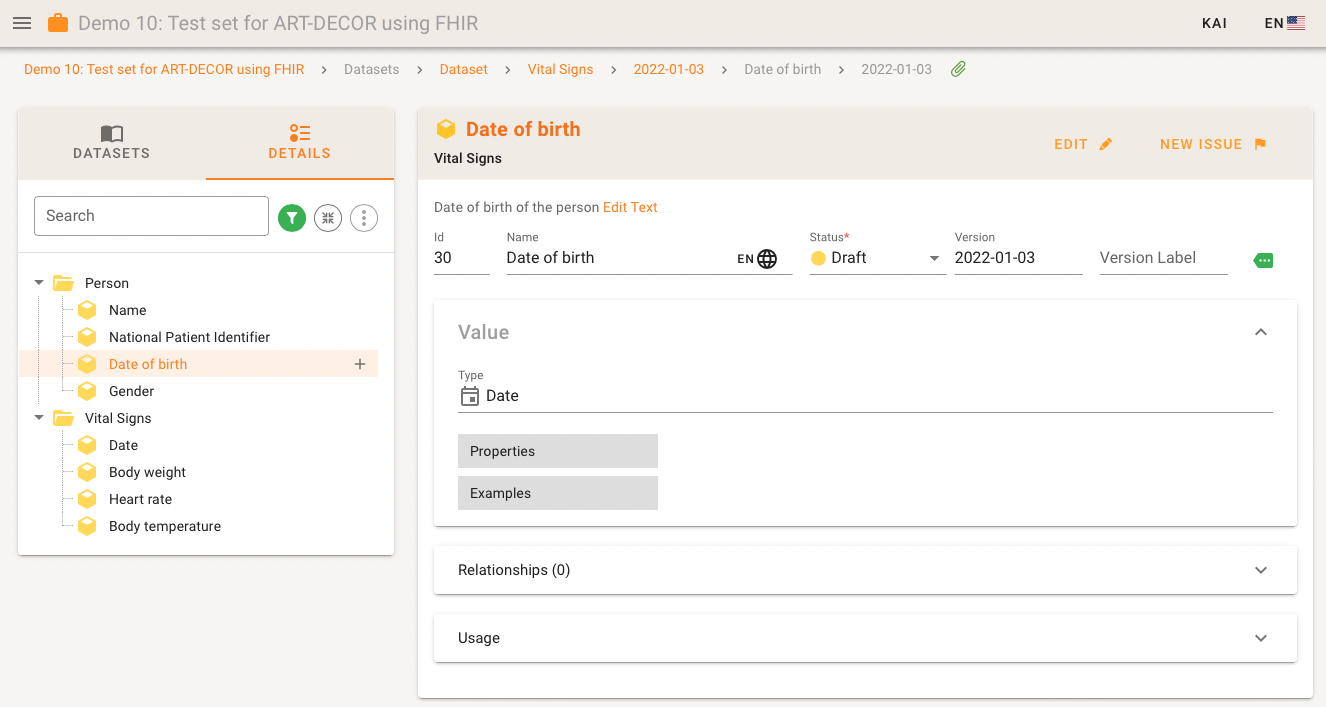The height and width of the screenshot is (707, 1326).
Task: Collapse the Person folder in tree
Action: point(39,283)
